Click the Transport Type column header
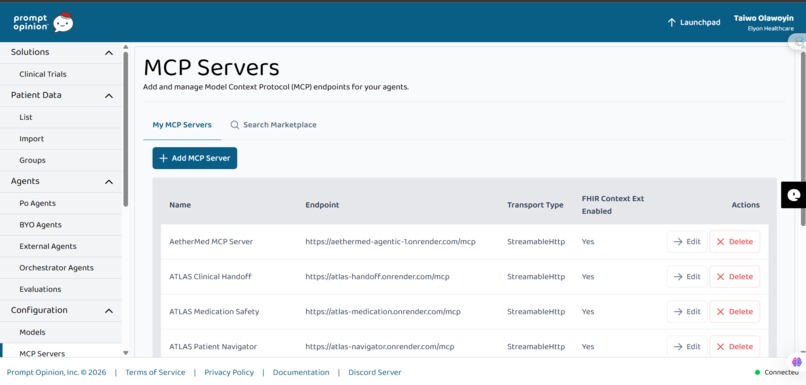 535,205
